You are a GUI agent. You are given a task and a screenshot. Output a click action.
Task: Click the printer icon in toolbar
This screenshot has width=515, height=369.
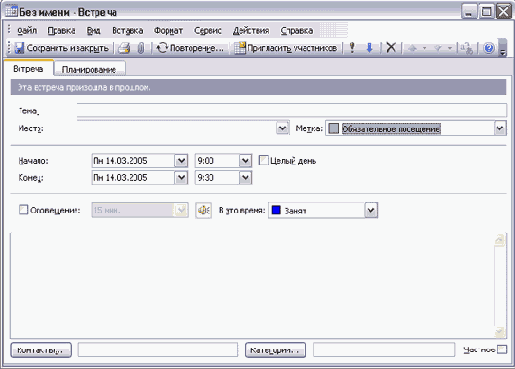click(x=124, y=48)
